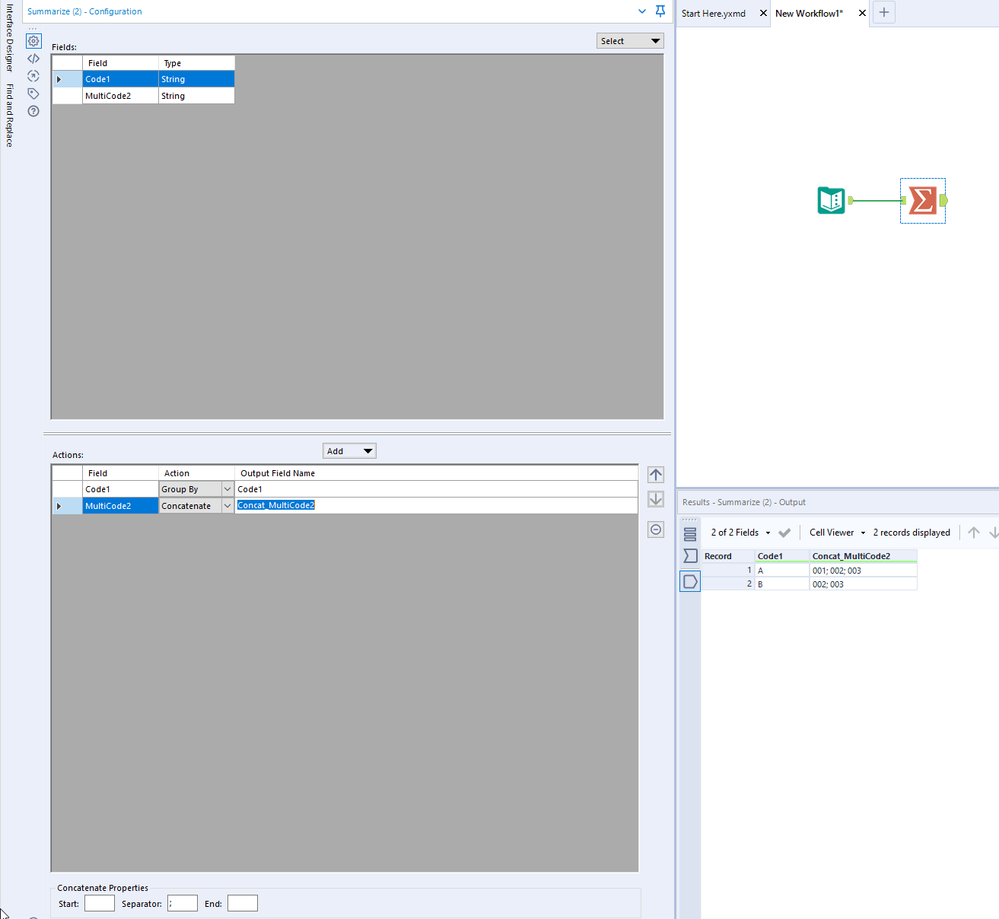Select MultiCode2 field in Actions

pyautogui.click(x=120, y=506)
